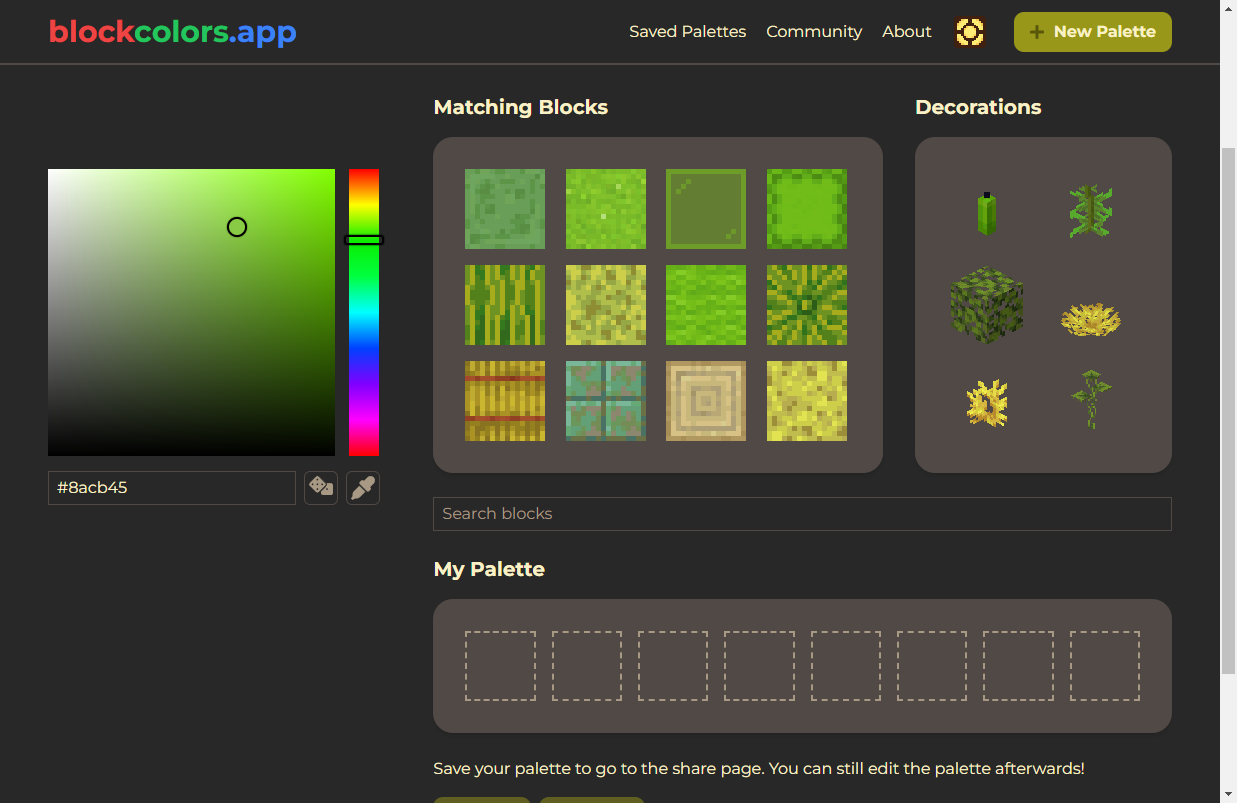
Task: Open the About page
Action: tap(906, 31)
